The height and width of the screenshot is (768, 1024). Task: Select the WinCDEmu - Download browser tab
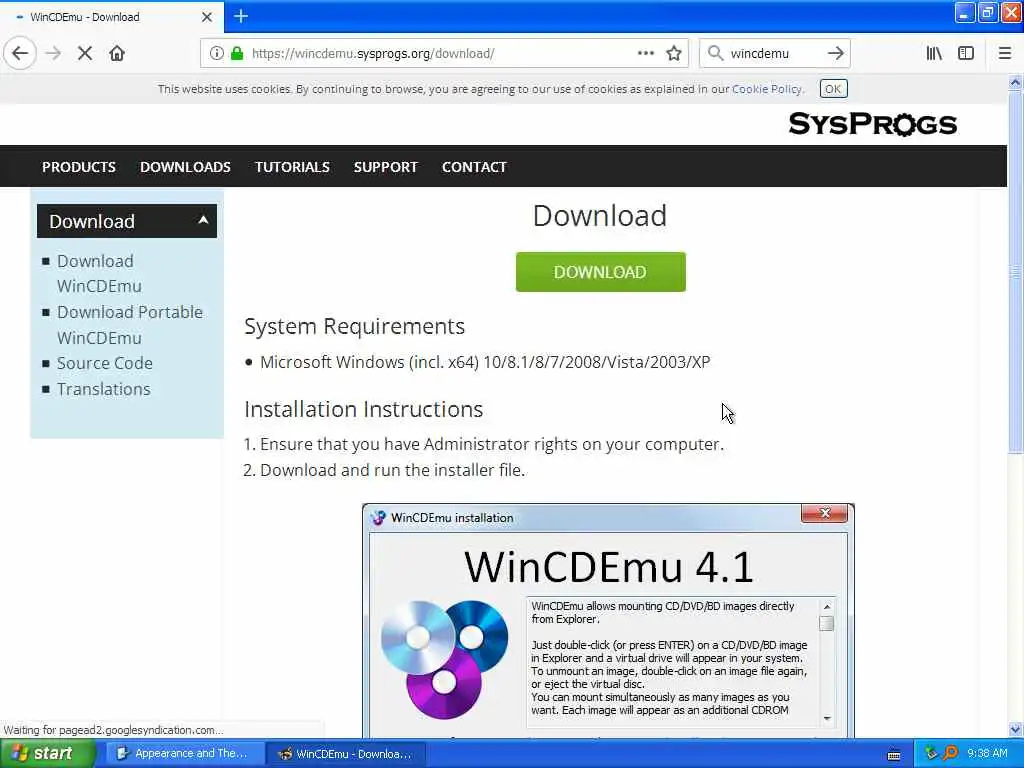[112, 17]
